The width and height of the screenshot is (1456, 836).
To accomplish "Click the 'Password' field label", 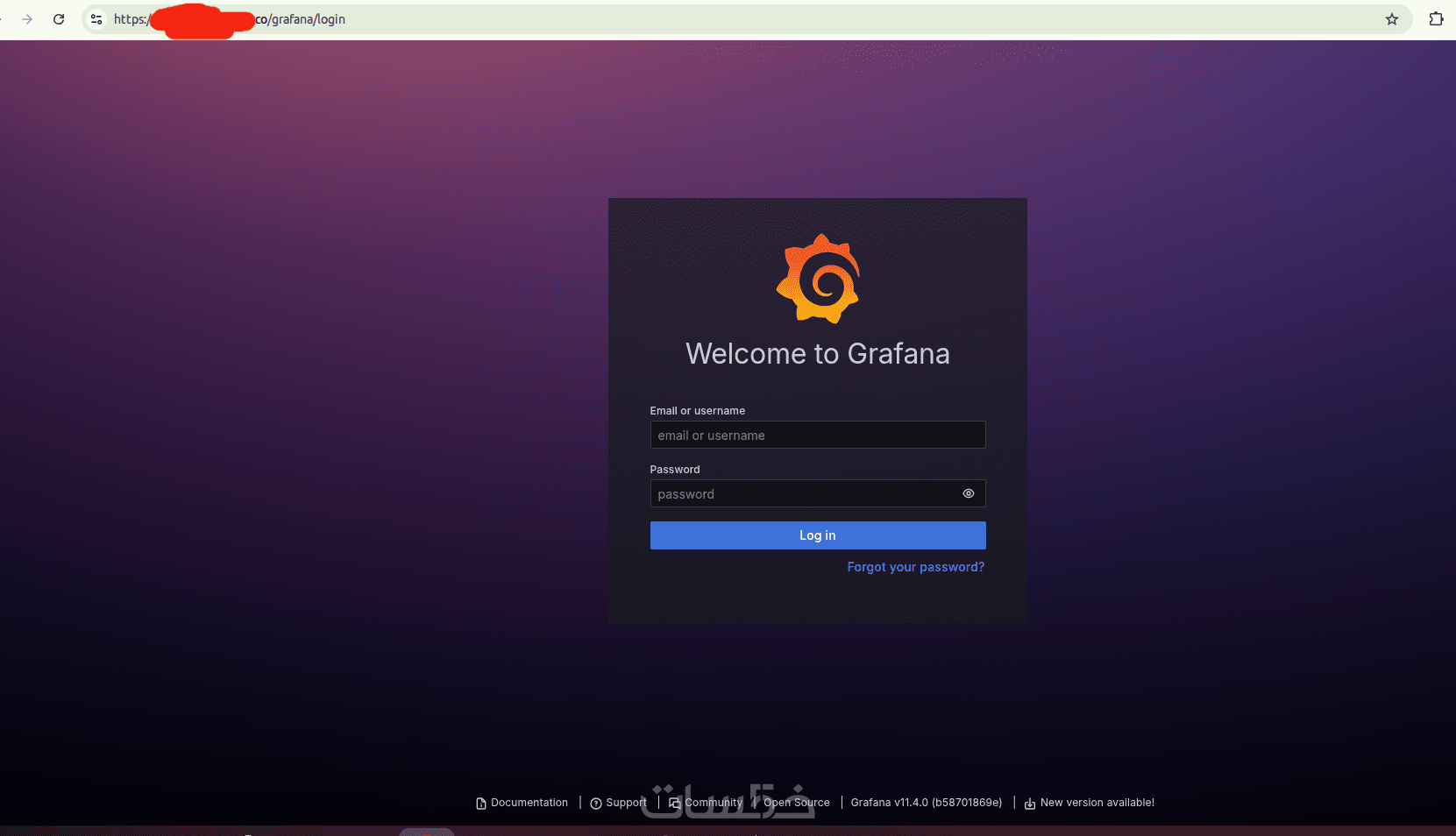I will point(675,470).
